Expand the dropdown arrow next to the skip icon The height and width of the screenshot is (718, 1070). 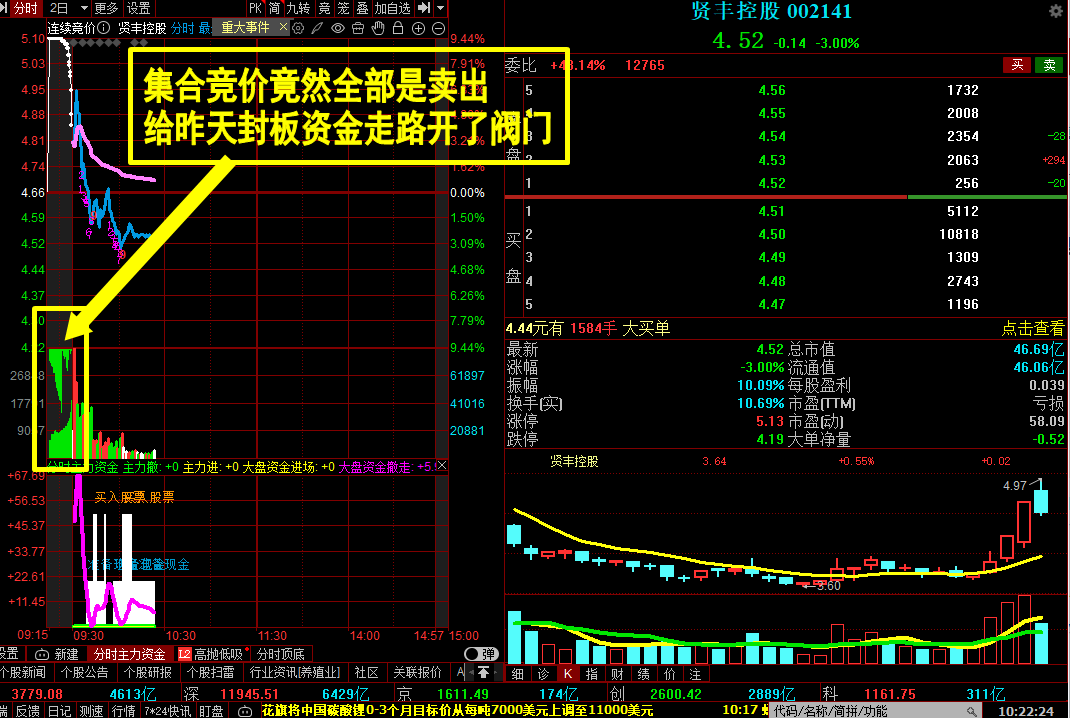[441, 8]
